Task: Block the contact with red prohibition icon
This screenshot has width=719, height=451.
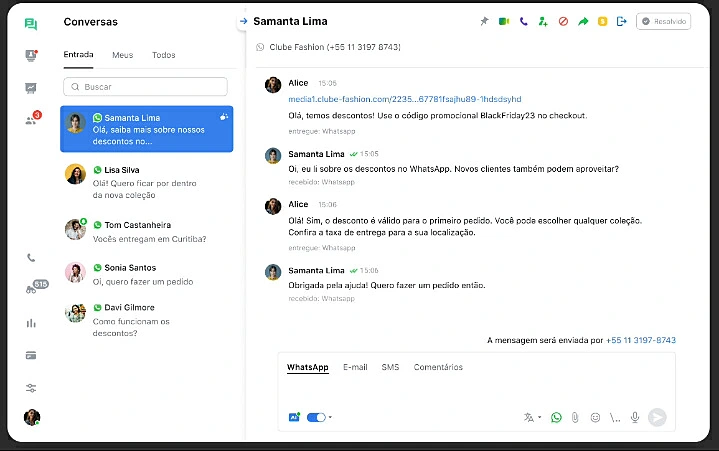Action: click(563, 21)
